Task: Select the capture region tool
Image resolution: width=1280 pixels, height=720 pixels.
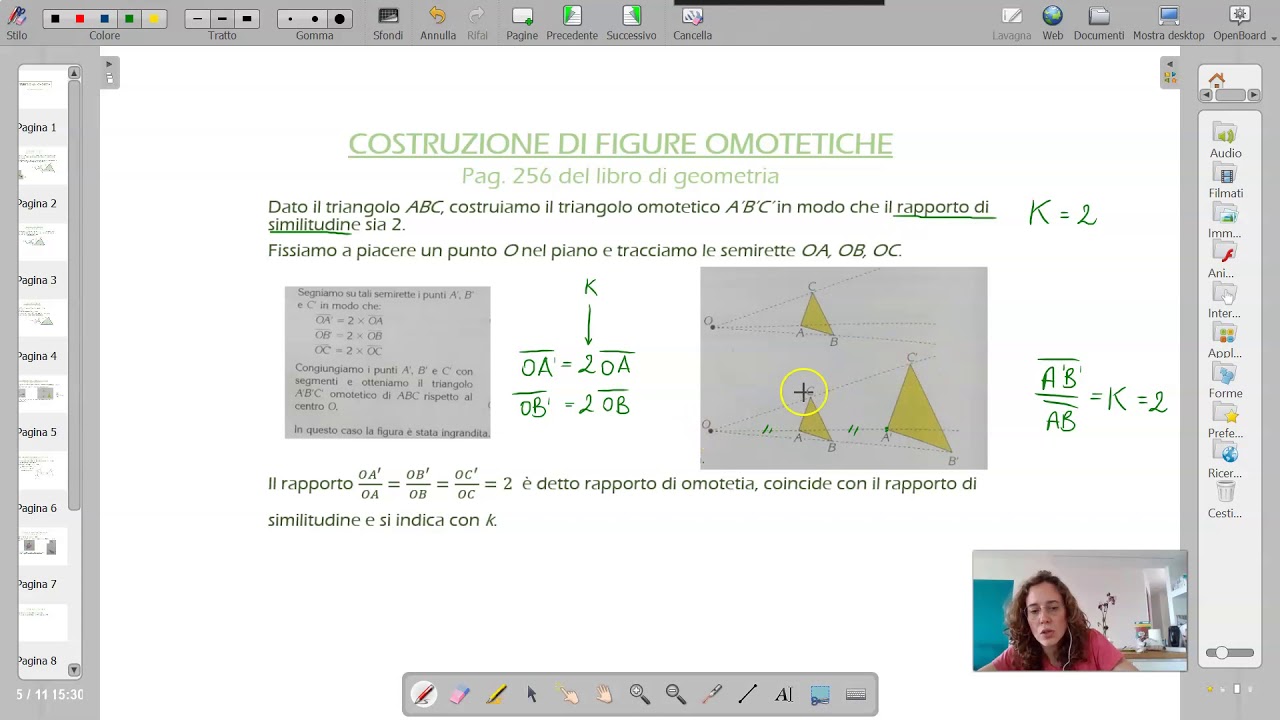Action: [x=820, y=694]
